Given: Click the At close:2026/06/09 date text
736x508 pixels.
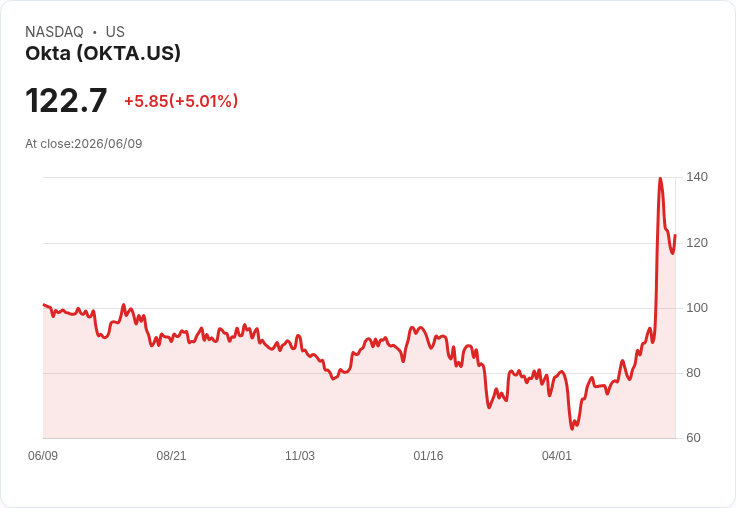Looking at the screenshot, I should click(84, 144).
